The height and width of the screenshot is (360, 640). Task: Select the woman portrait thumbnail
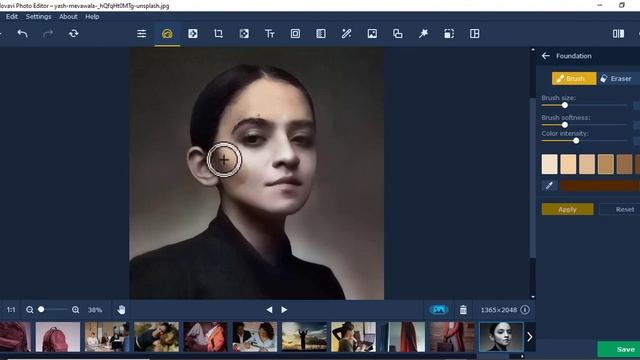[x=501, y=337]
